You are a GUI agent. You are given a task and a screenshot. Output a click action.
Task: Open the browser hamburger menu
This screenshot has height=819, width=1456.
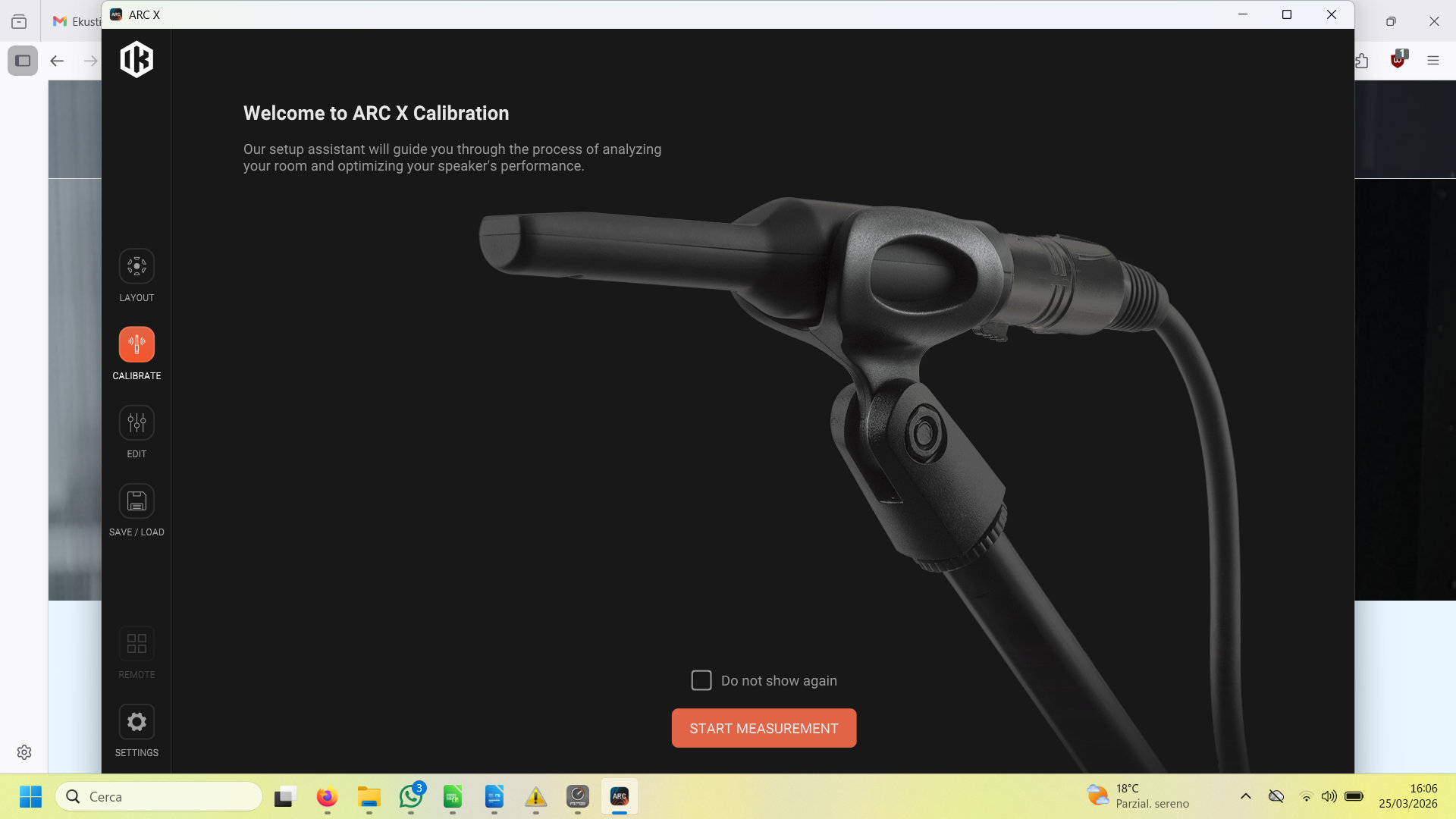coord(1432,61)
